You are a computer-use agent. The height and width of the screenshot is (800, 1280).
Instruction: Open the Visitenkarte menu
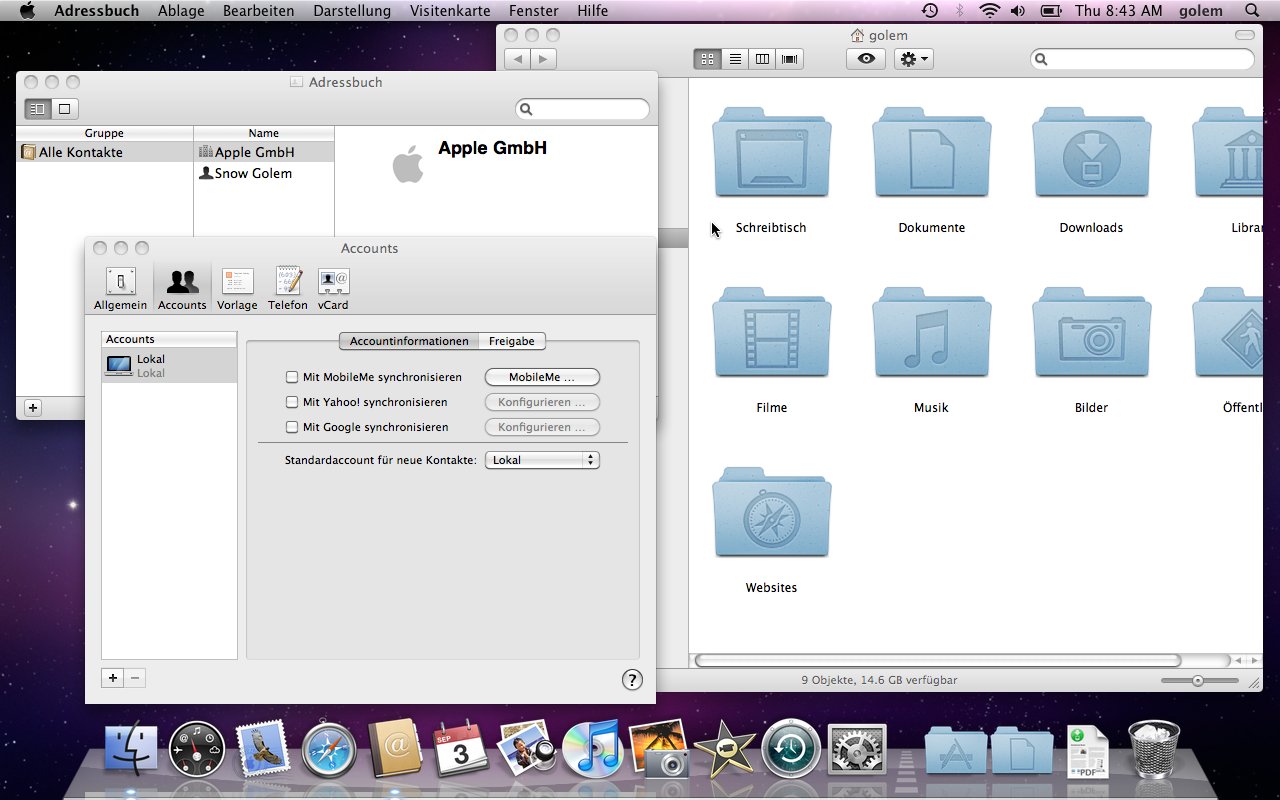[x=450, y=11]
